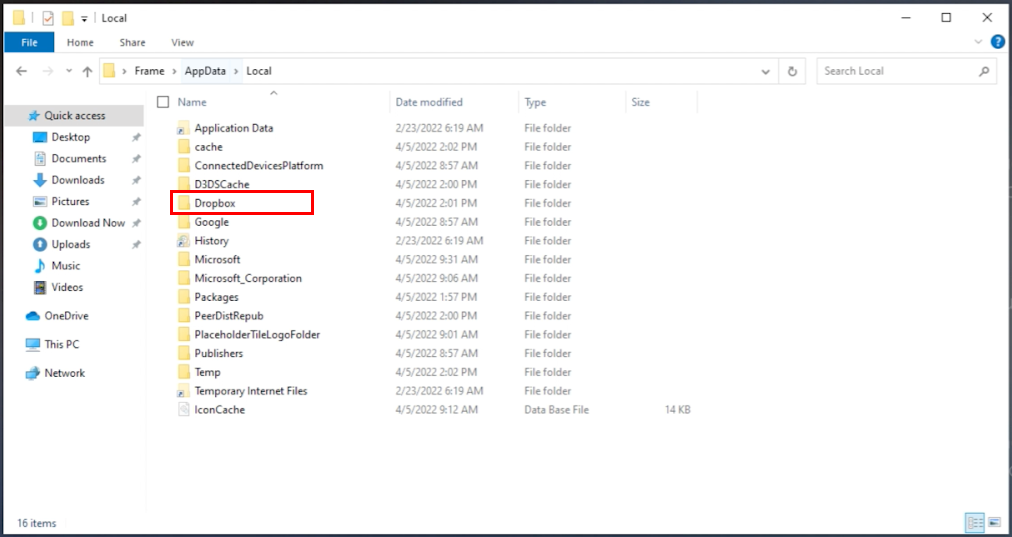The width and height of the screenshot is (1012, 537).
Task: Select the Temporary Internet Files shortcut
Action: coord(250,390)
